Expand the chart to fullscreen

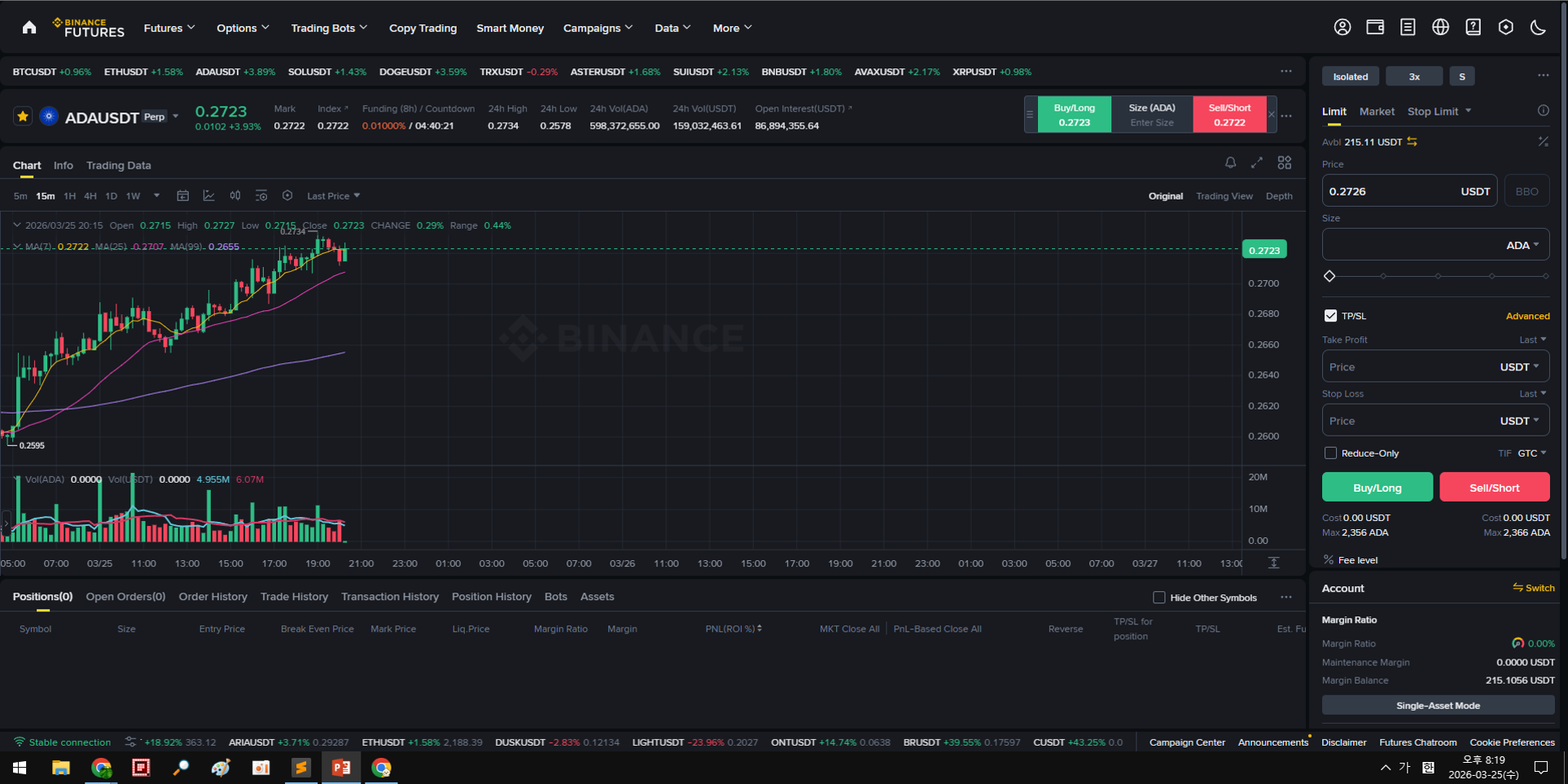pos(1257,163)
